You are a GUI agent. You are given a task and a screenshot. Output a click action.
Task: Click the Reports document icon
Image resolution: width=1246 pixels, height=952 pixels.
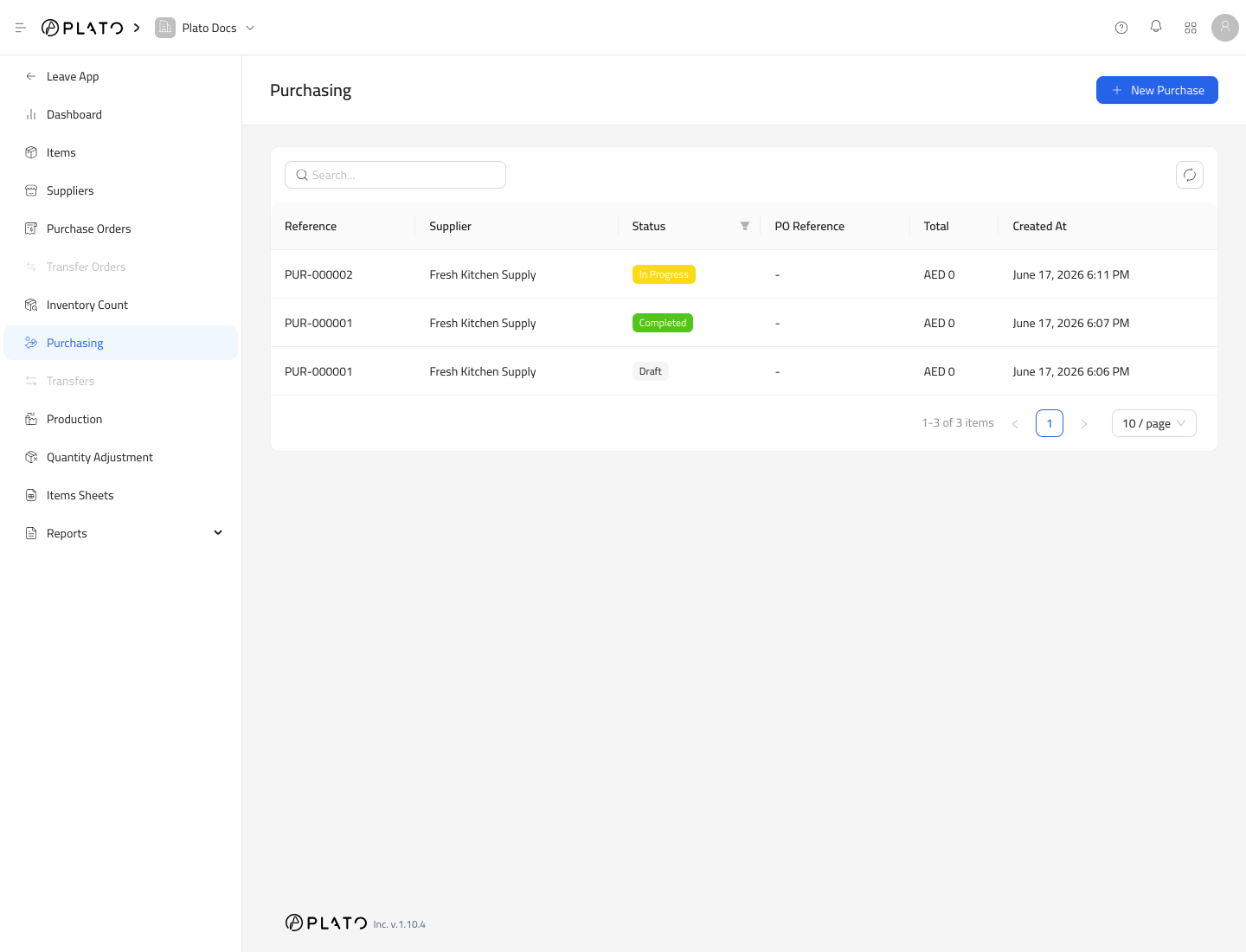coord(31,533)
